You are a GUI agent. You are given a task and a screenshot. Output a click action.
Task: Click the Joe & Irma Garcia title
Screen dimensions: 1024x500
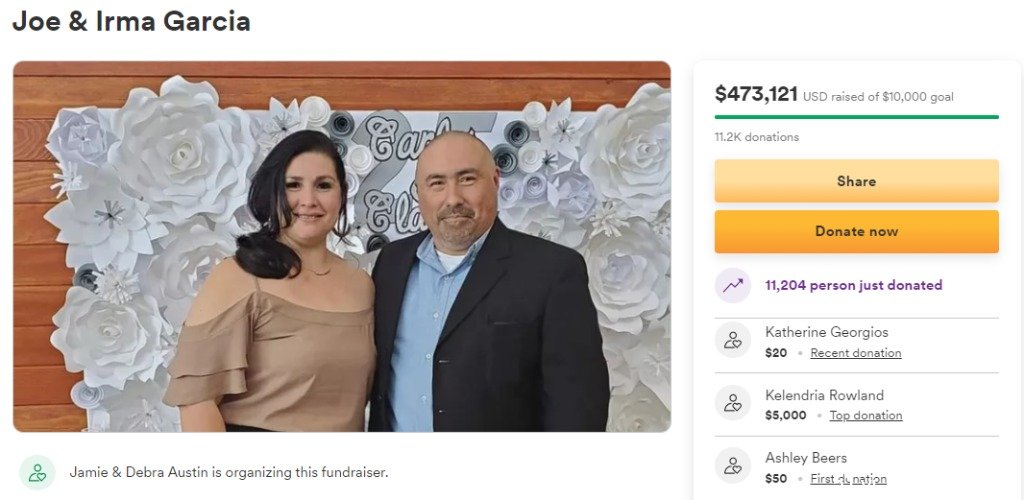(131, 21)
